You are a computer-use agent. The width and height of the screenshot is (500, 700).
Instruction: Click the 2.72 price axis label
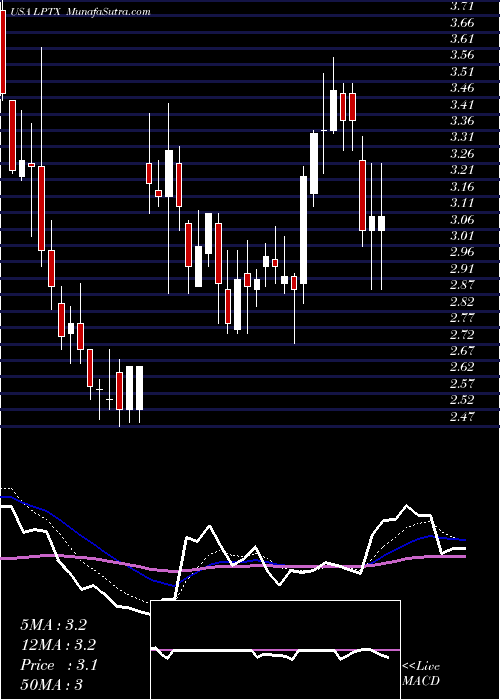462,335
